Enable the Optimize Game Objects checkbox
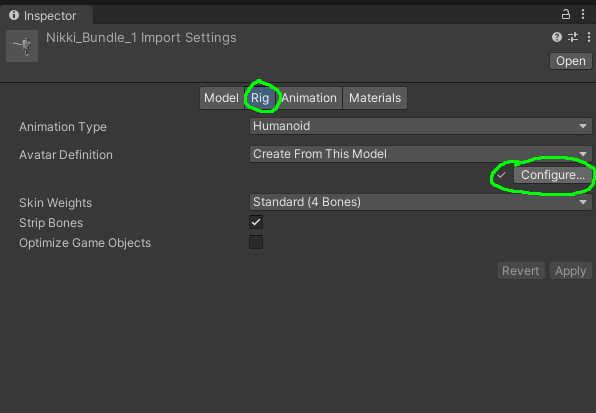Image resolution: width=596 pixels, height=413 pixels. pos(256,242)
